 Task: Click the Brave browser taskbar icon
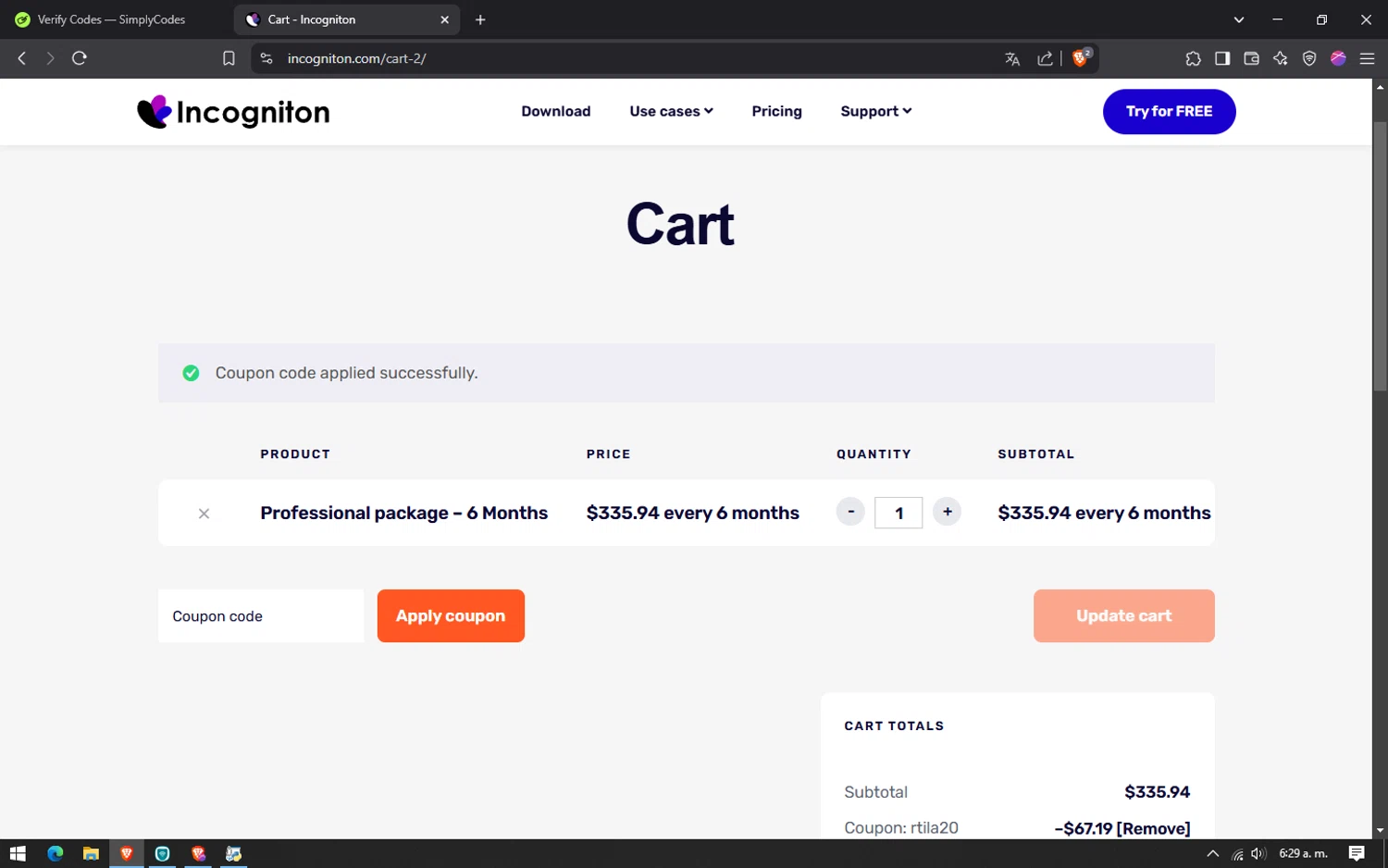pyautogui.click(x=127, y=853)
